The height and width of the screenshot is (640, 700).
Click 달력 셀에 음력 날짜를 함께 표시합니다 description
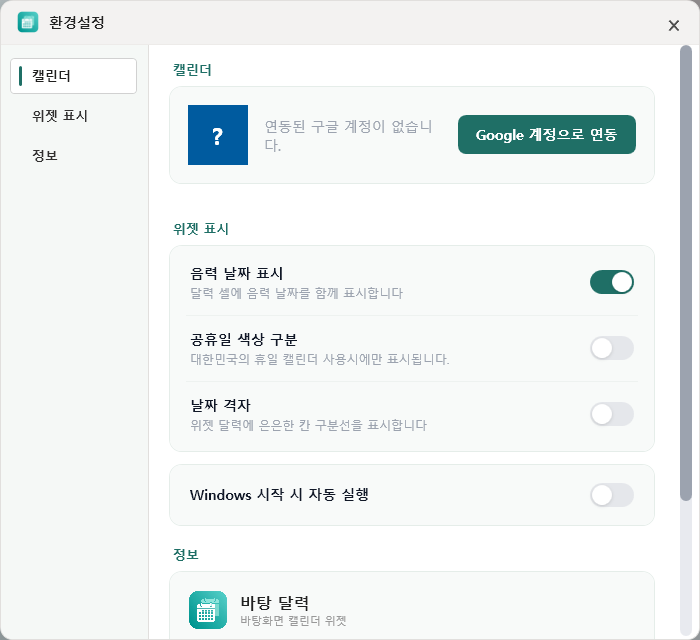(296, 293)
